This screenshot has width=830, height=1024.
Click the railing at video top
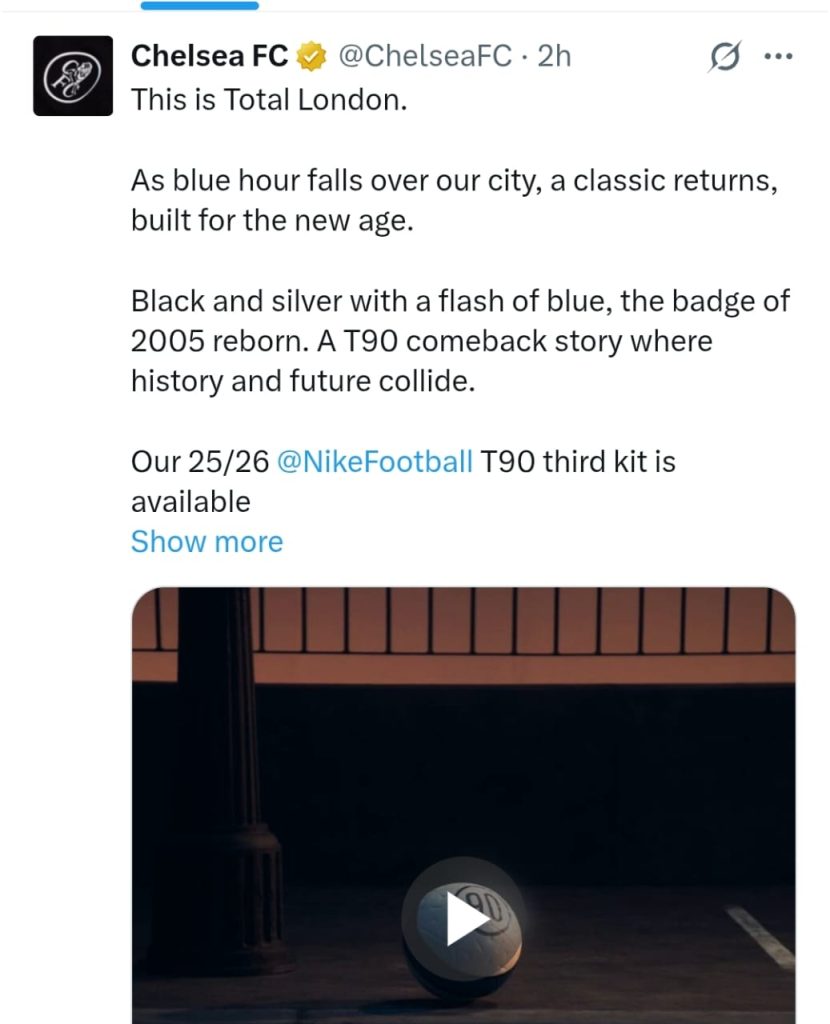[464, 620]
